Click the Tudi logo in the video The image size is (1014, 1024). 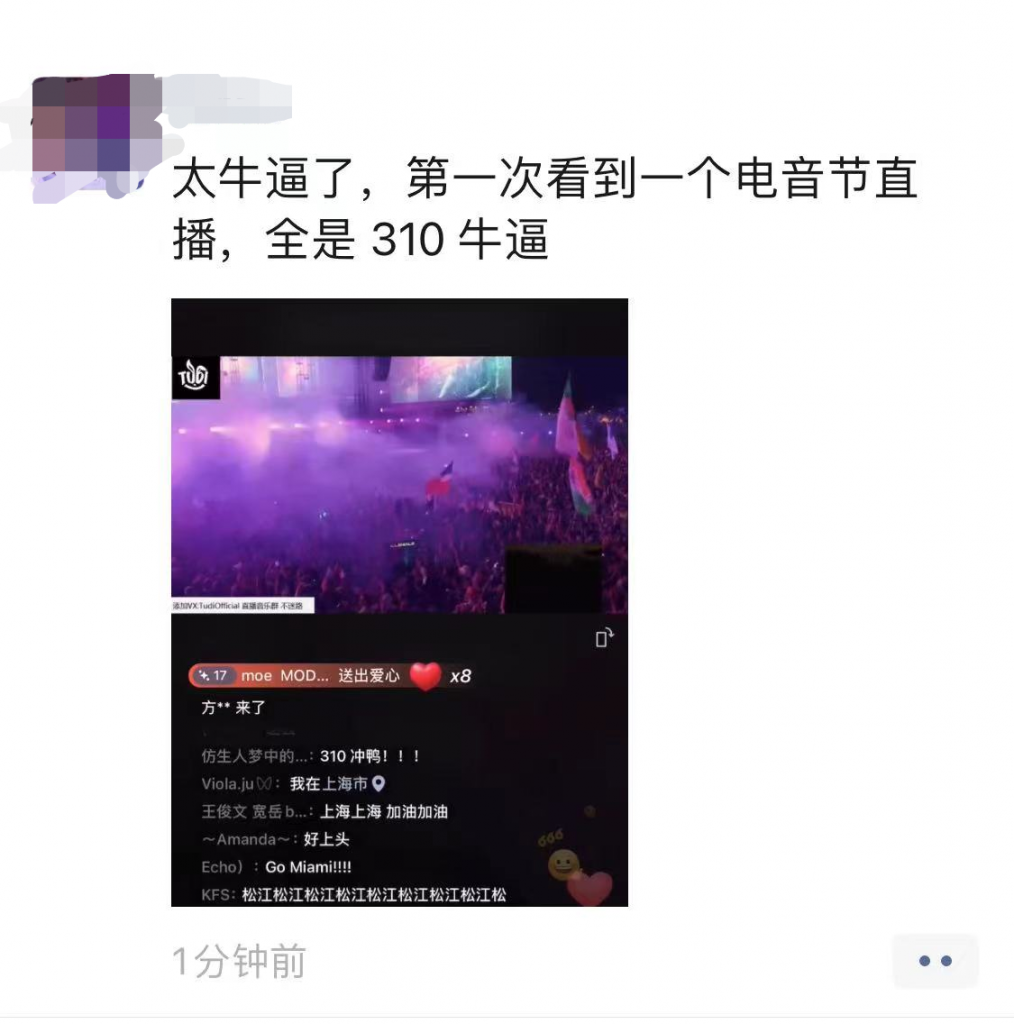coord(194,377)
